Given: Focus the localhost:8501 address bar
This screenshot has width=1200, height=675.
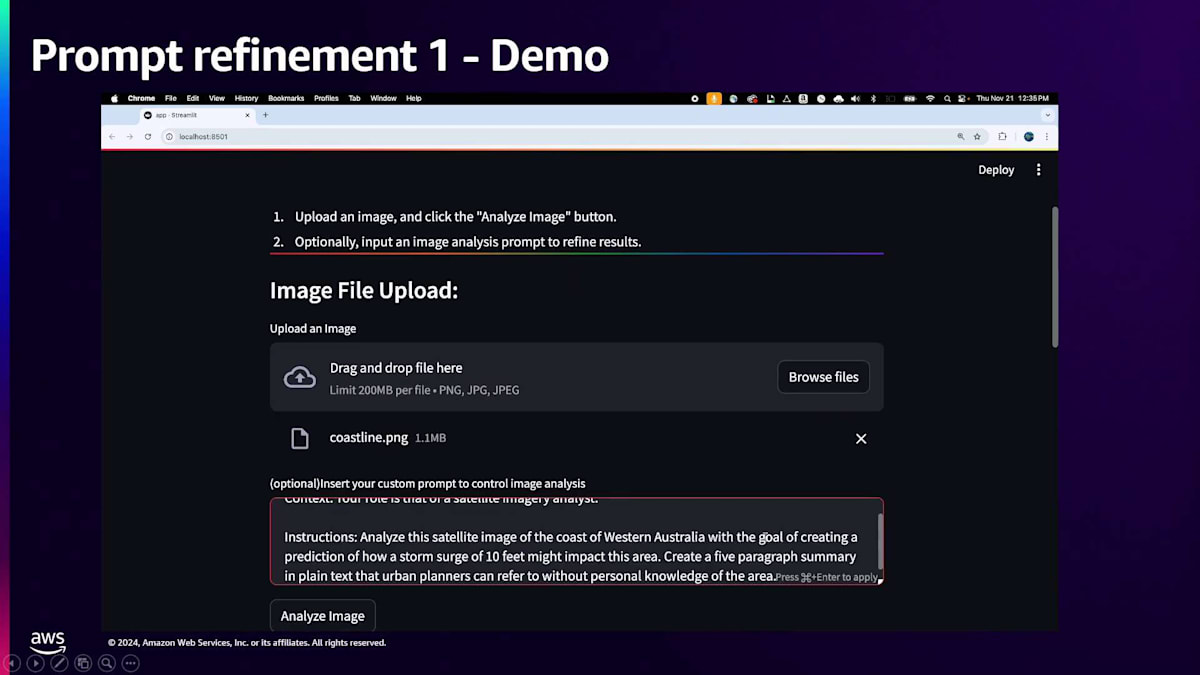Looking at the screenshot, I should (x=575, y=136).
